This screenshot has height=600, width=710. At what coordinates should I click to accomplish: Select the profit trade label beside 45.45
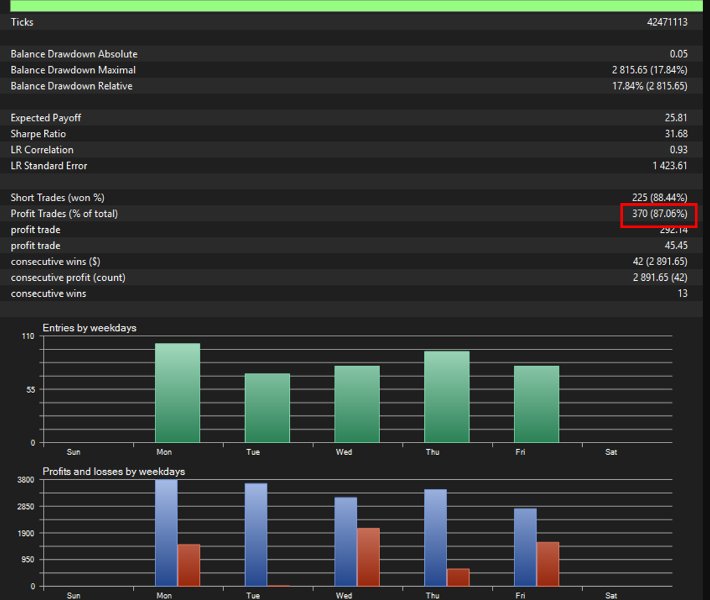click(35, 245)
